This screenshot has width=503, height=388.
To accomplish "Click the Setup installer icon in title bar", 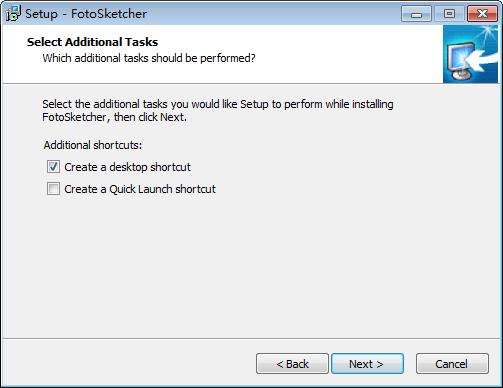I will pyautogui.click(x=13, y=13).
